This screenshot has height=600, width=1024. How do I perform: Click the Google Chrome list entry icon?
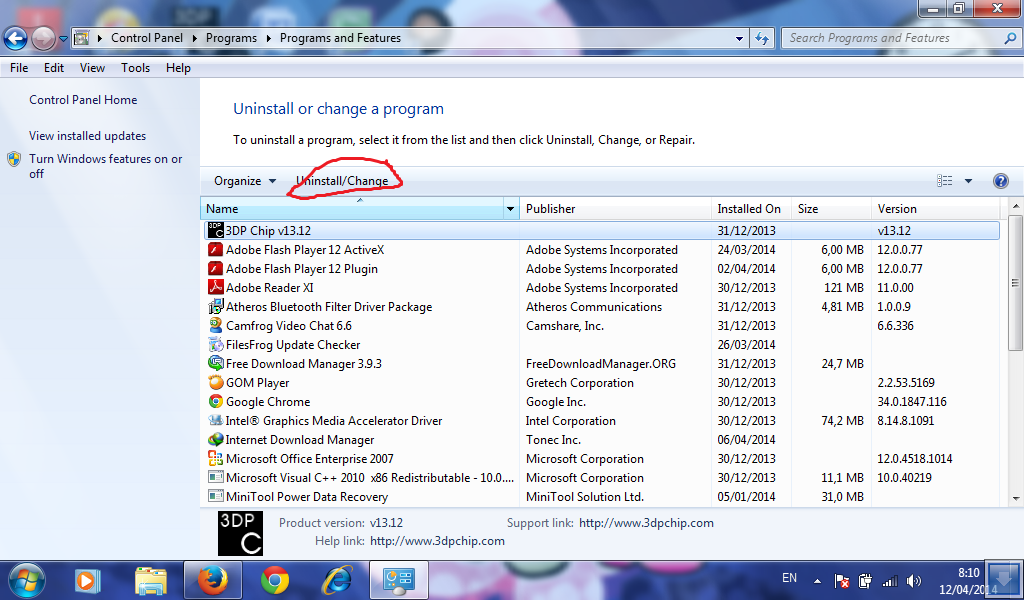[216, 401]
